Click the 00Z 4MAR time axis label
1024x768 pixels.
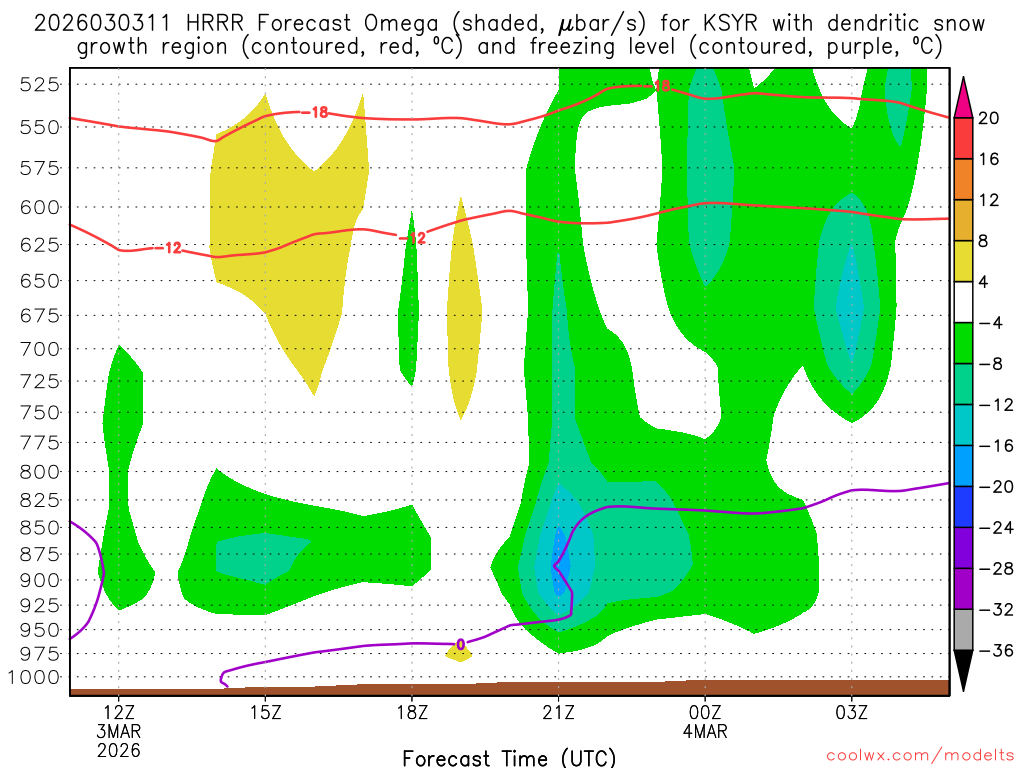click(705, 721)
